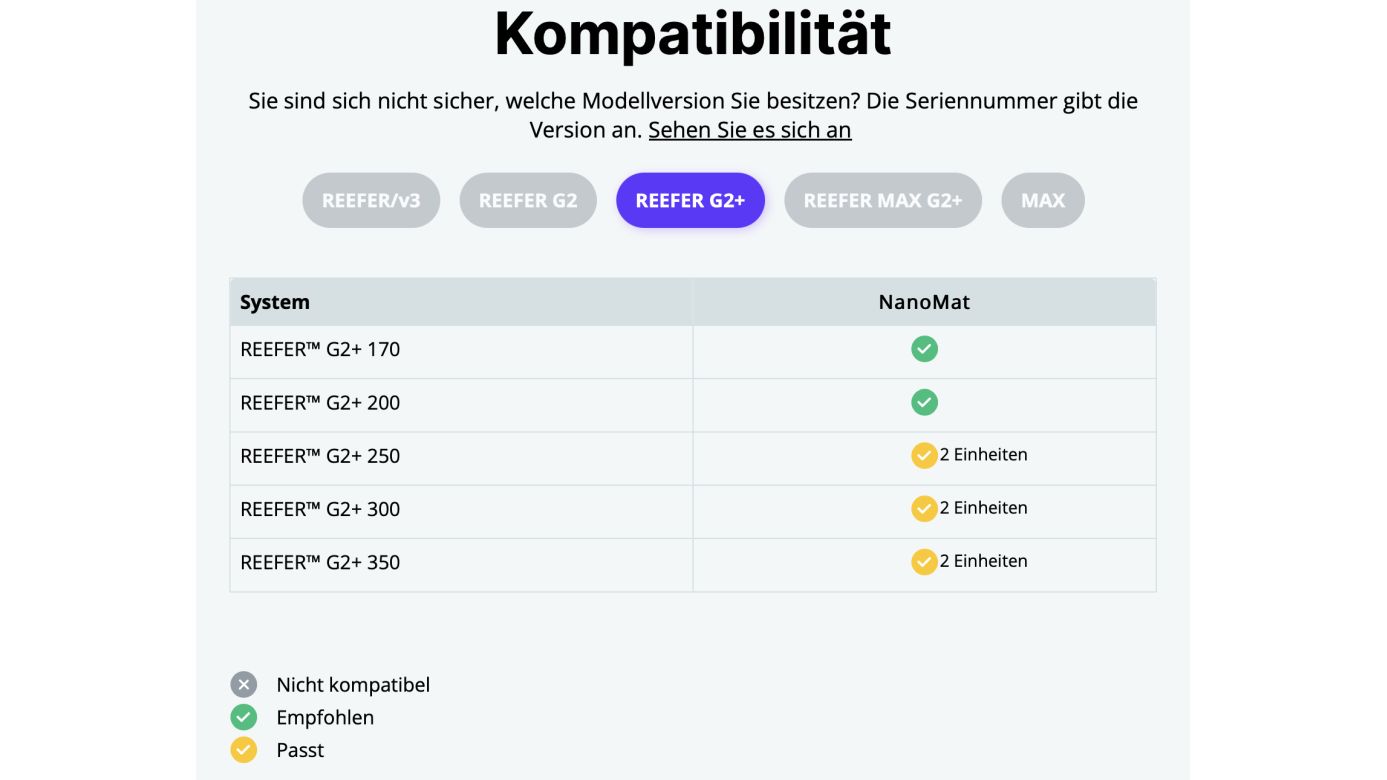The image size is (1387, 780).
Task: Click green checkmark for REEFER G2+ 170
Action: [924, 349]
